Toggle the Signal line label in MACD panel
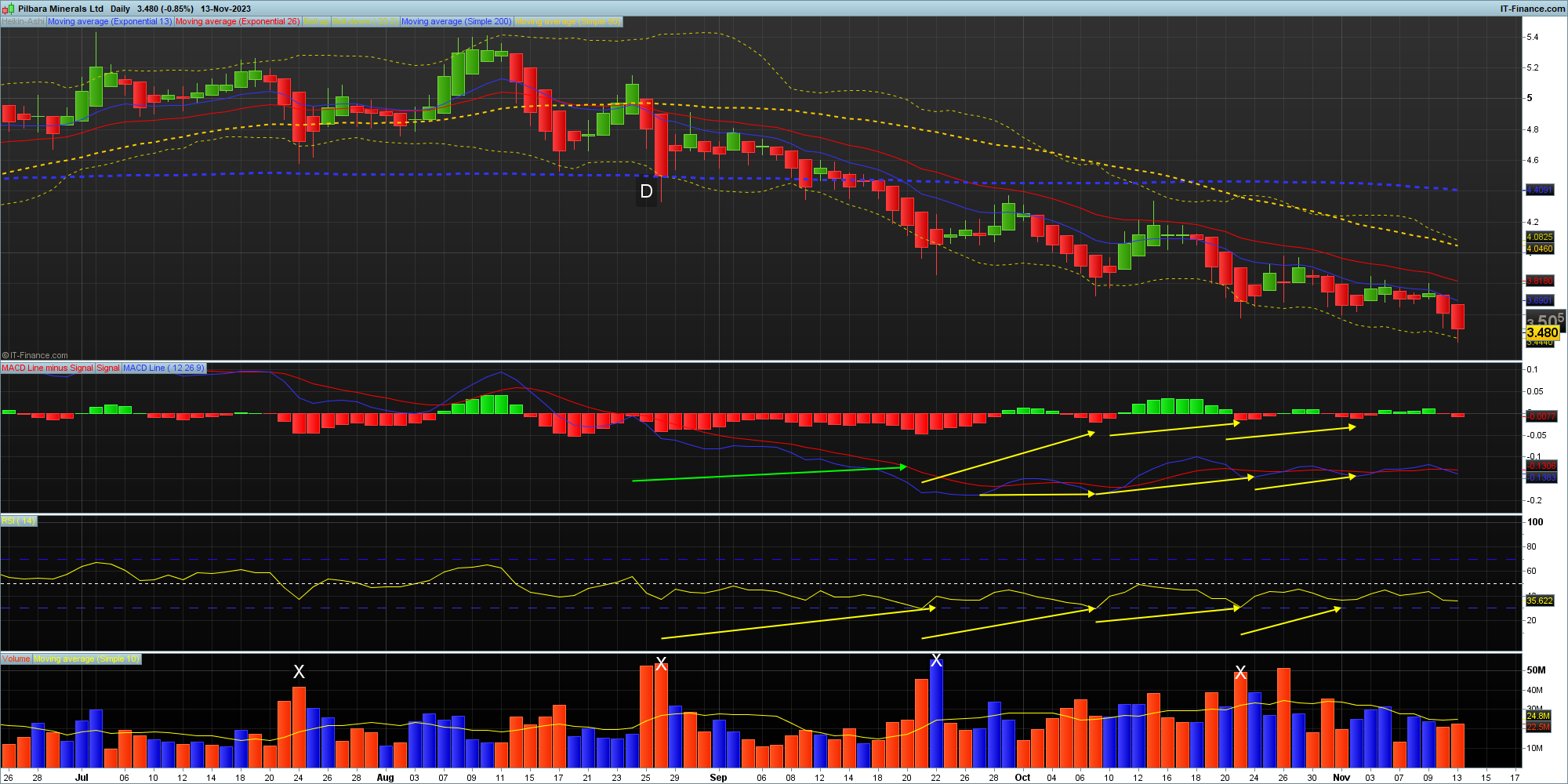 tap(107, 368)
